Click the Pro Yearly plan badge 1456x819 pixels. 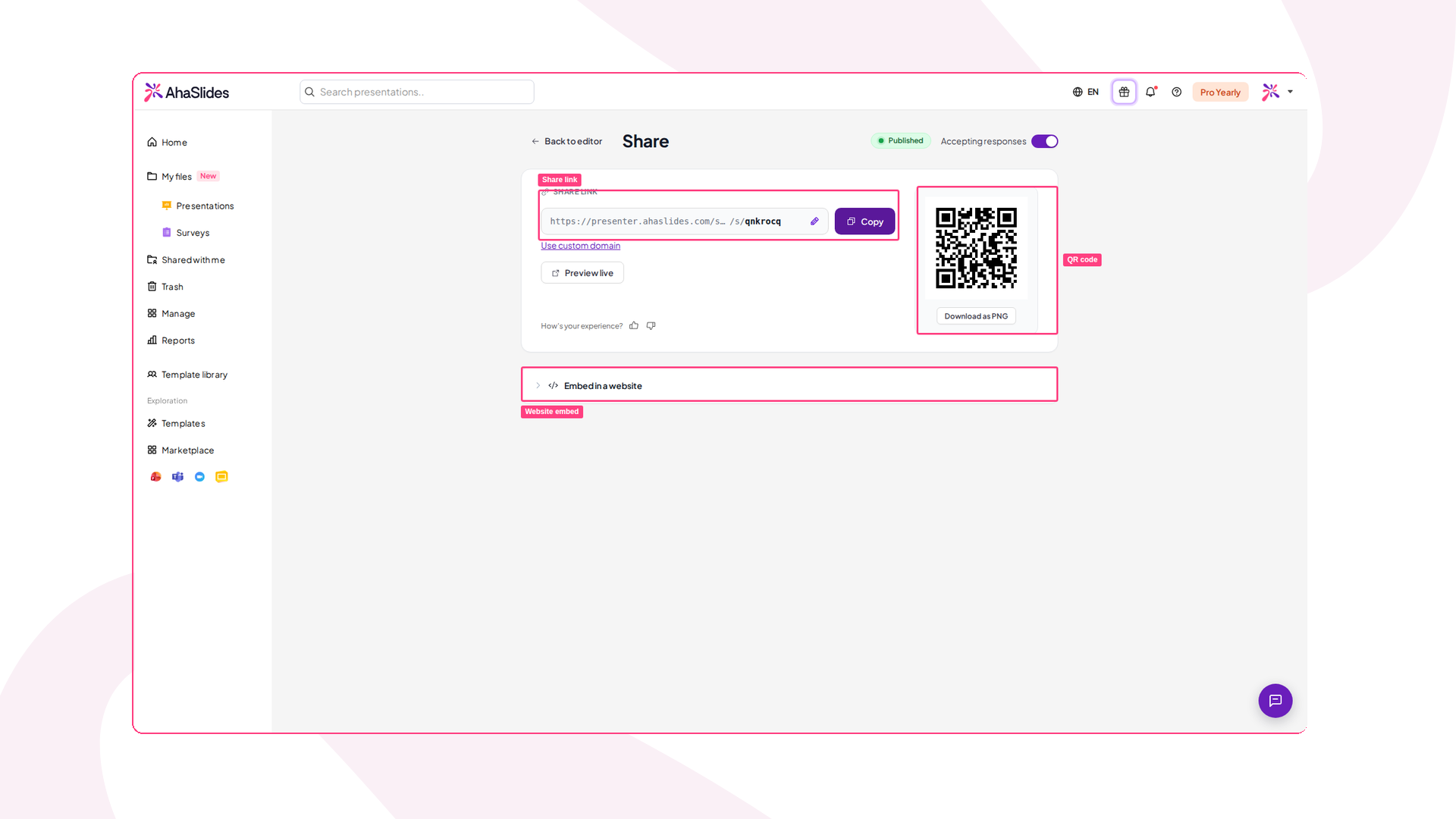pos(1220,93)
